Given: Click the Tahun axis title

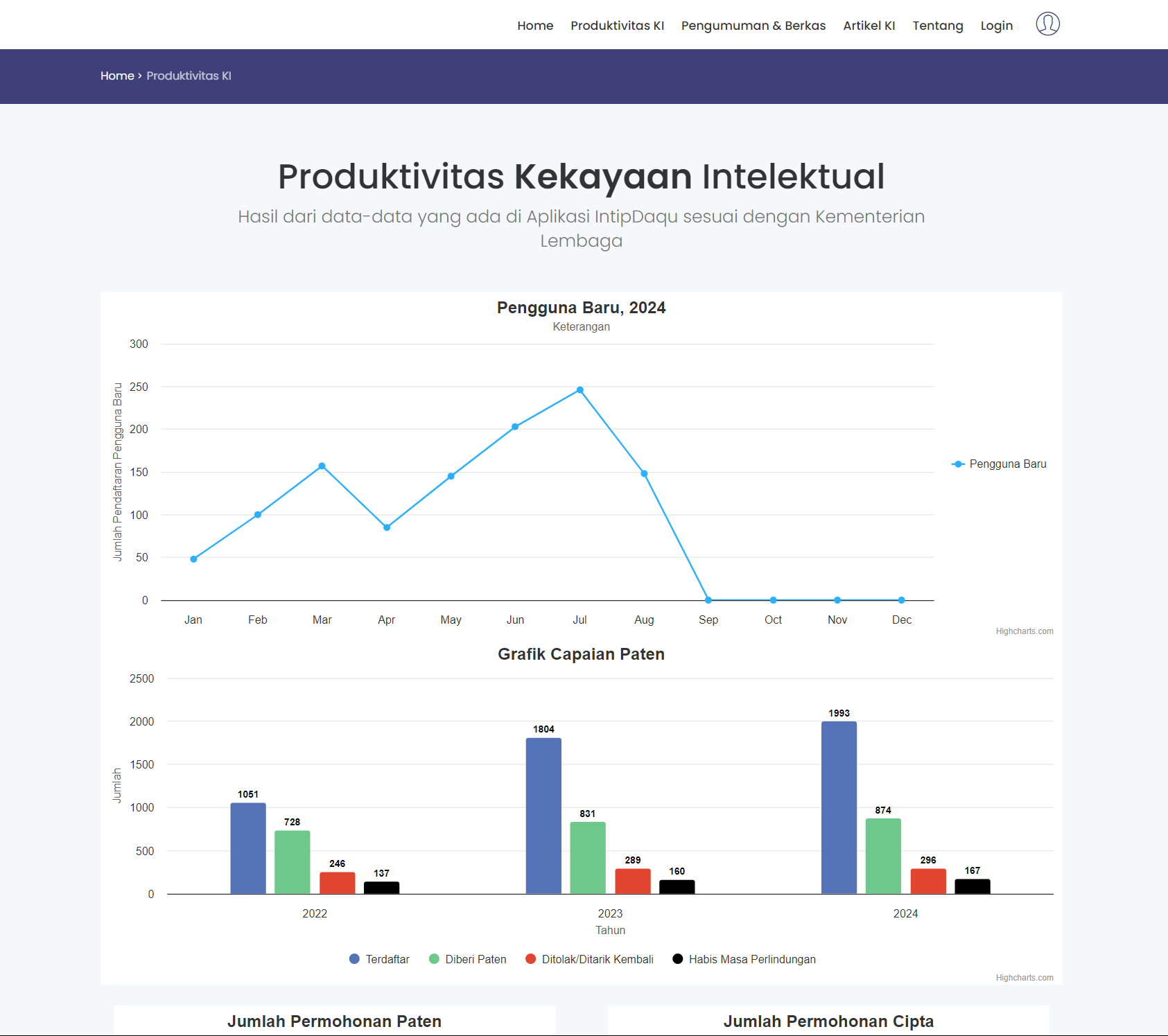Looking at the screenshot, I should 610,930.
